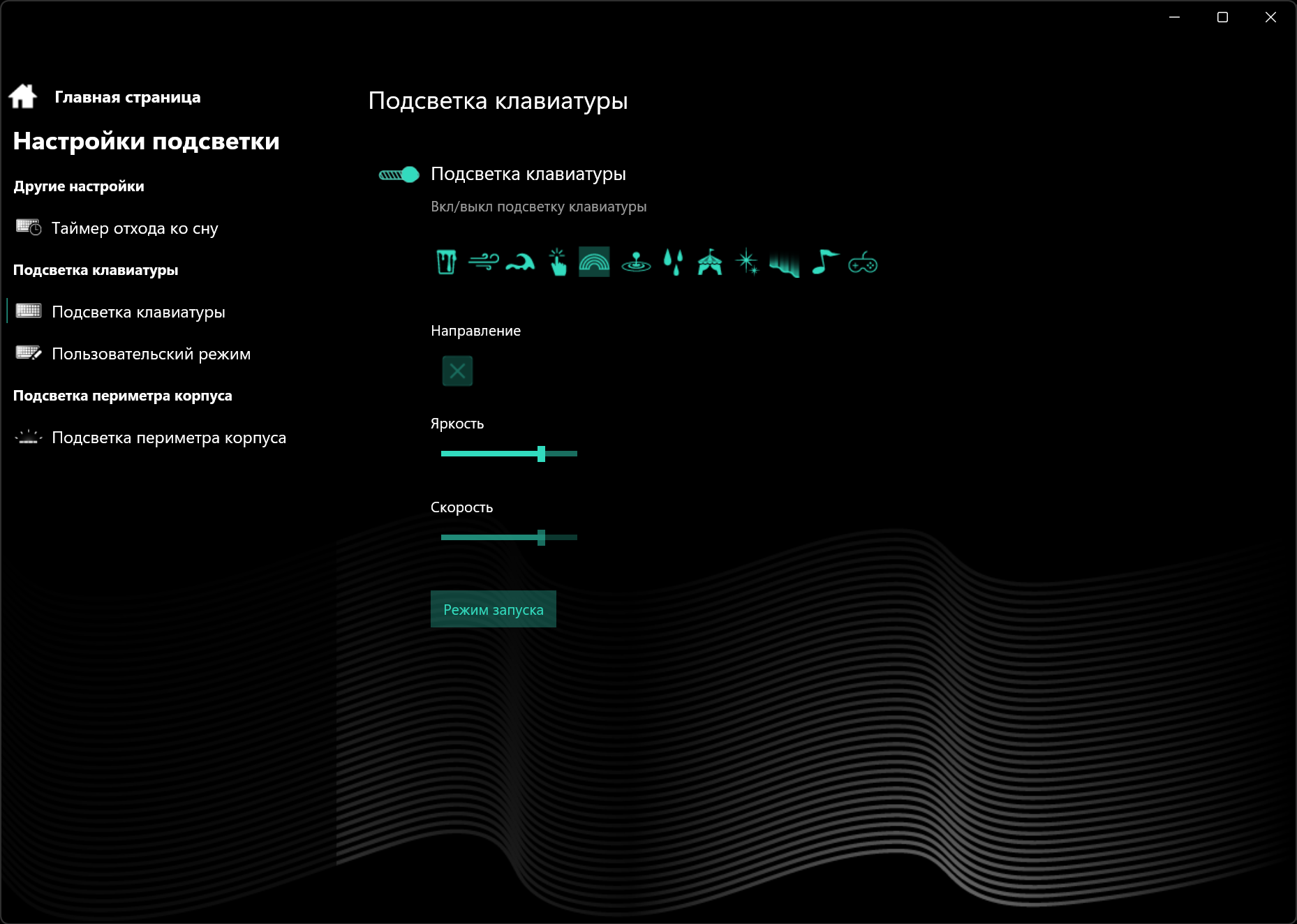Select the sparkle stars lighting effect

pos(747,262)
